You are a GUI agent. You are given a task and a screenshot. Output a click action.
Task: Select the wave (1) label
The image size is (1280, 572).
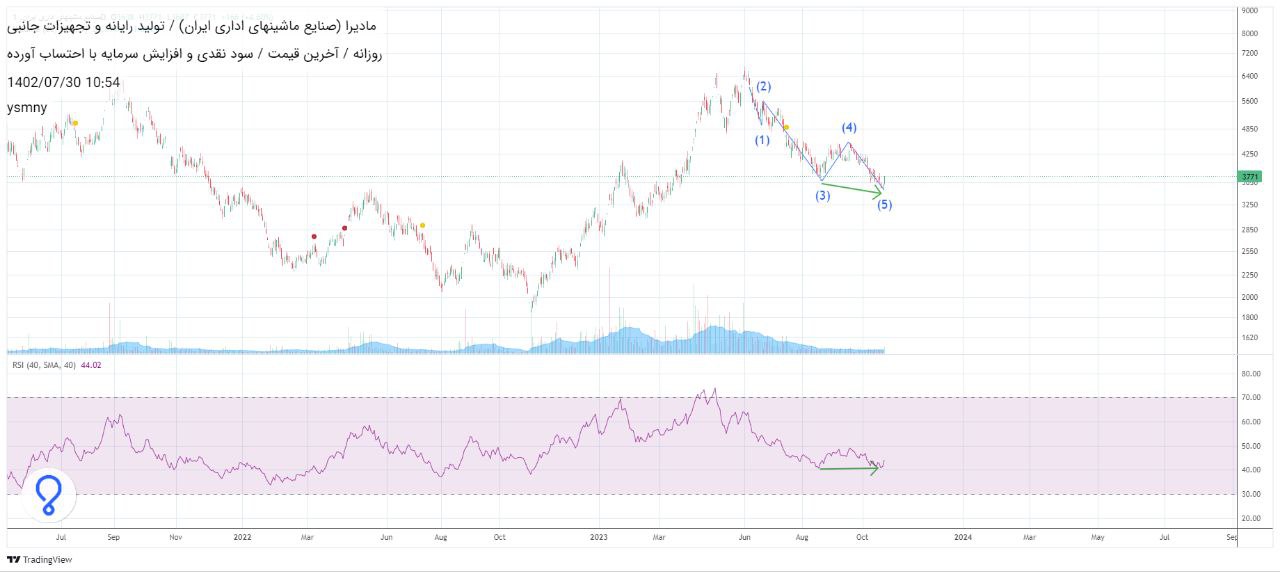click(x=762, y=140)
